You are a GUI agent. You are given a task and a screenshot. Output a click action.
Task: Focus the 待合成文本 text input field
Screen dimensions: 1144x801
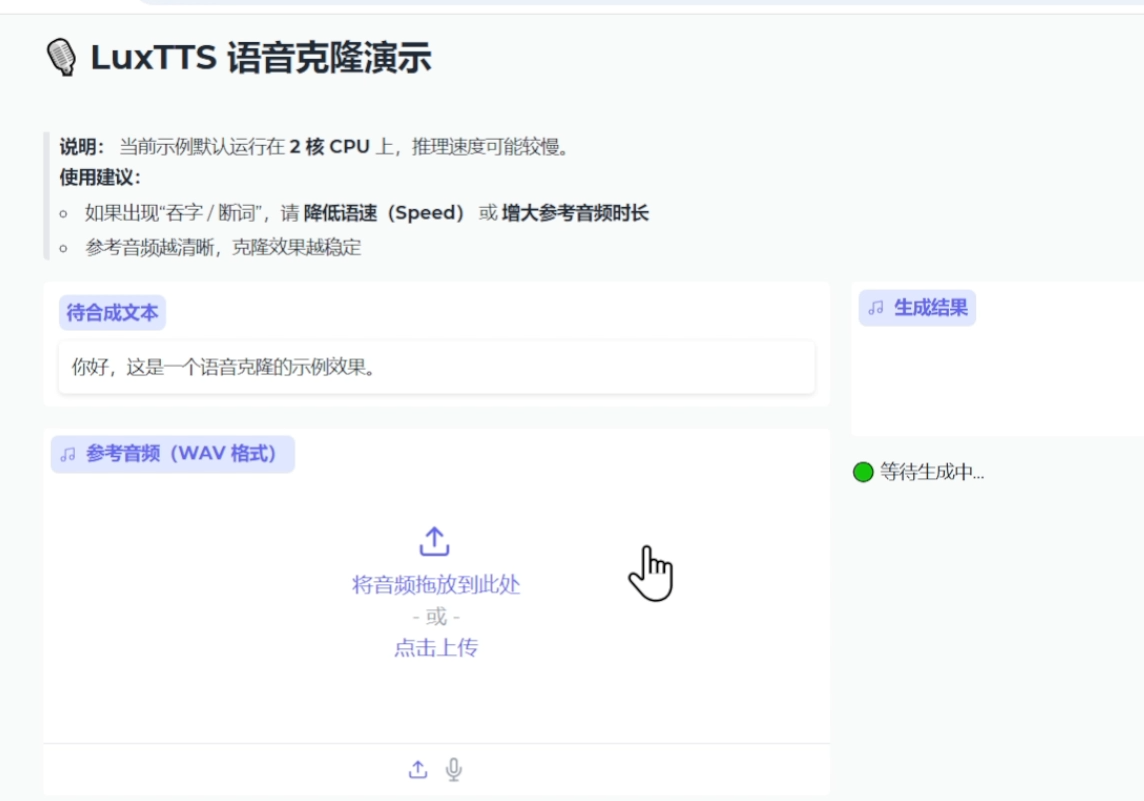[436, 367]
